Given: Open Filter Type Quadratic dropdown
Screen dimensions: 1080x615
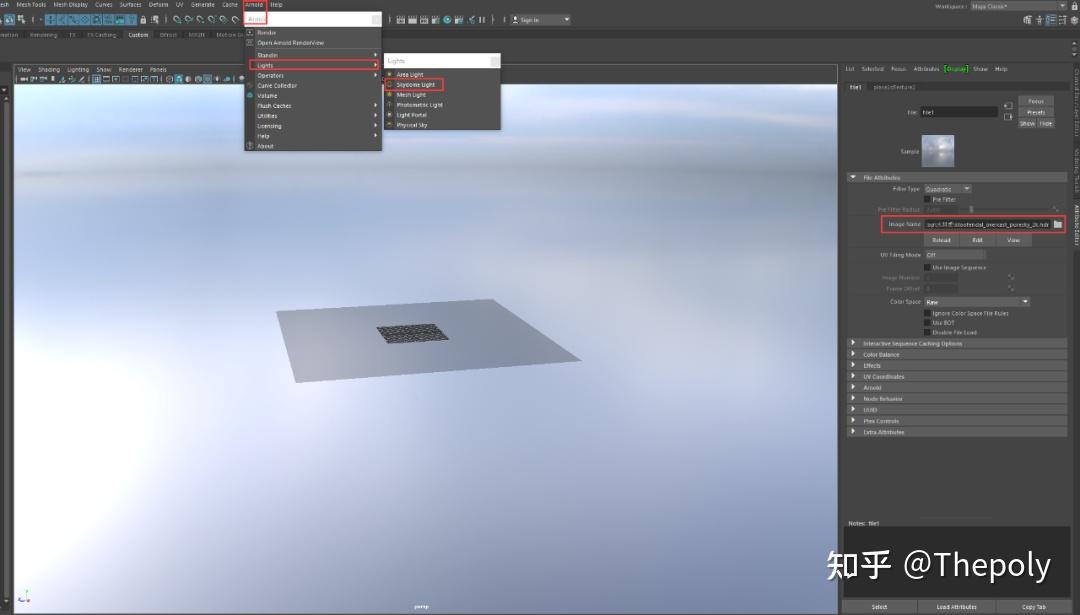Looking at the screenshot, I should click(x=948, y=189).
